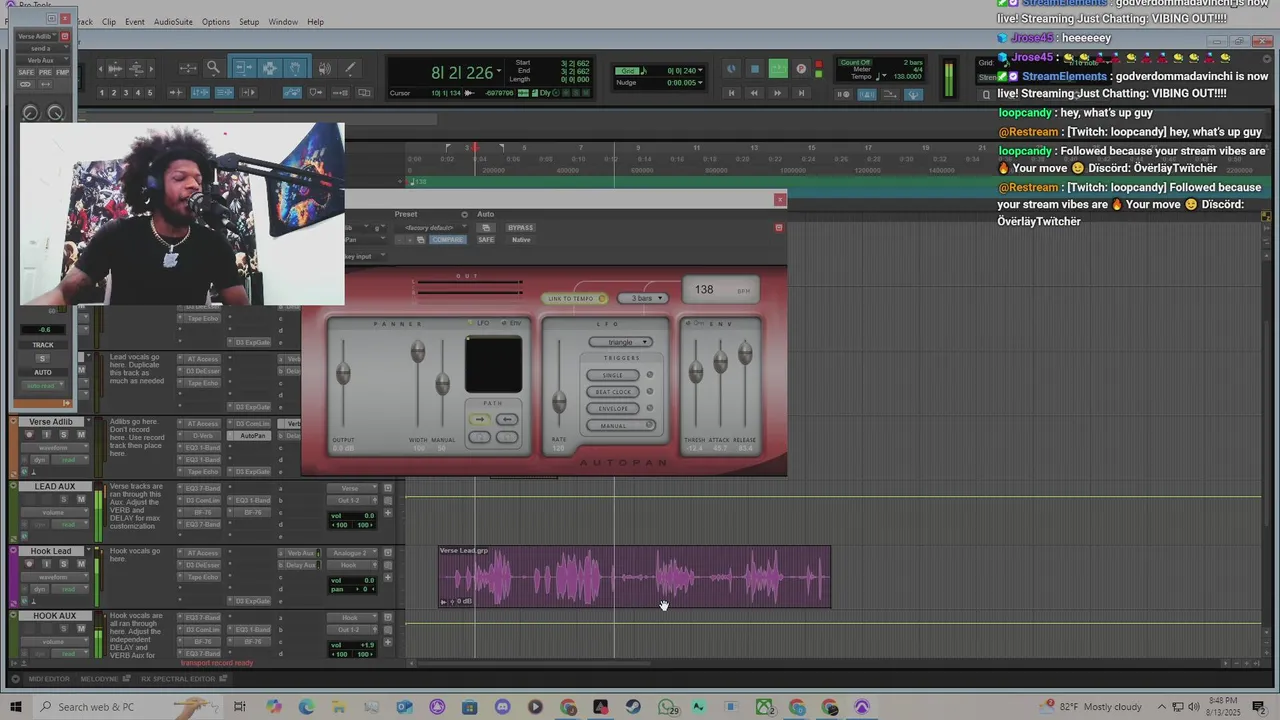Click zoom preset number 1
The width and height of the screenshot is (1280, 720).
pos(101,93)
